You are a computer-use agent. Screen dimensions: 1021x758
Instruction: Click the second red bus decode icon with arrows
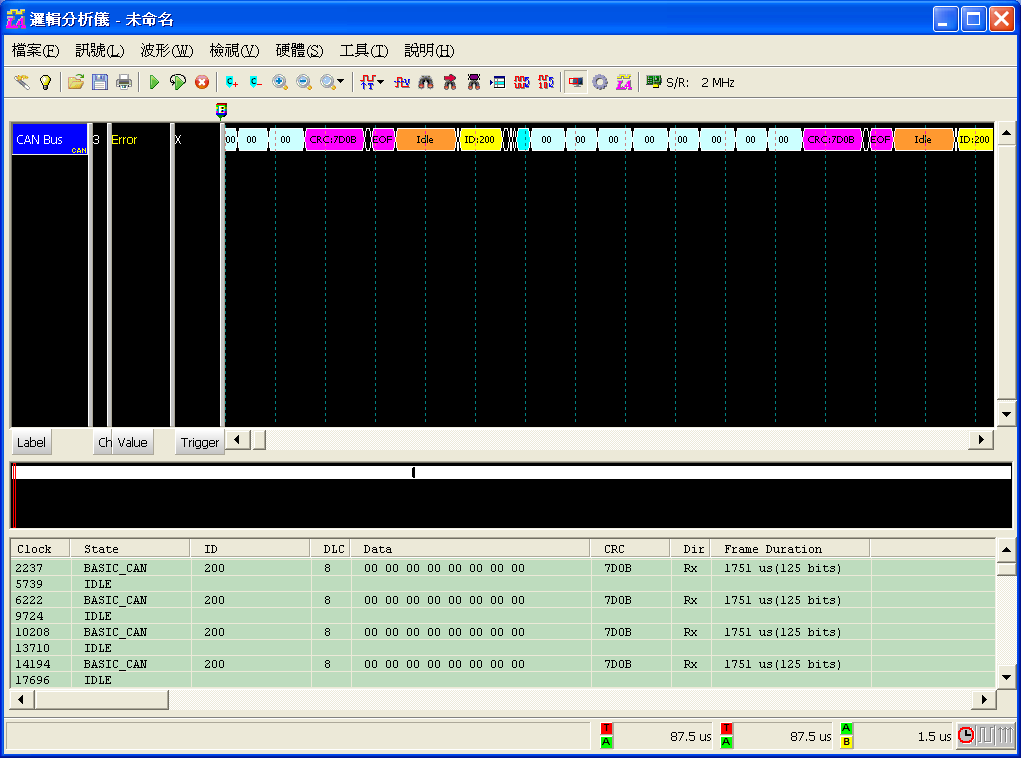[x=546, y=82]
